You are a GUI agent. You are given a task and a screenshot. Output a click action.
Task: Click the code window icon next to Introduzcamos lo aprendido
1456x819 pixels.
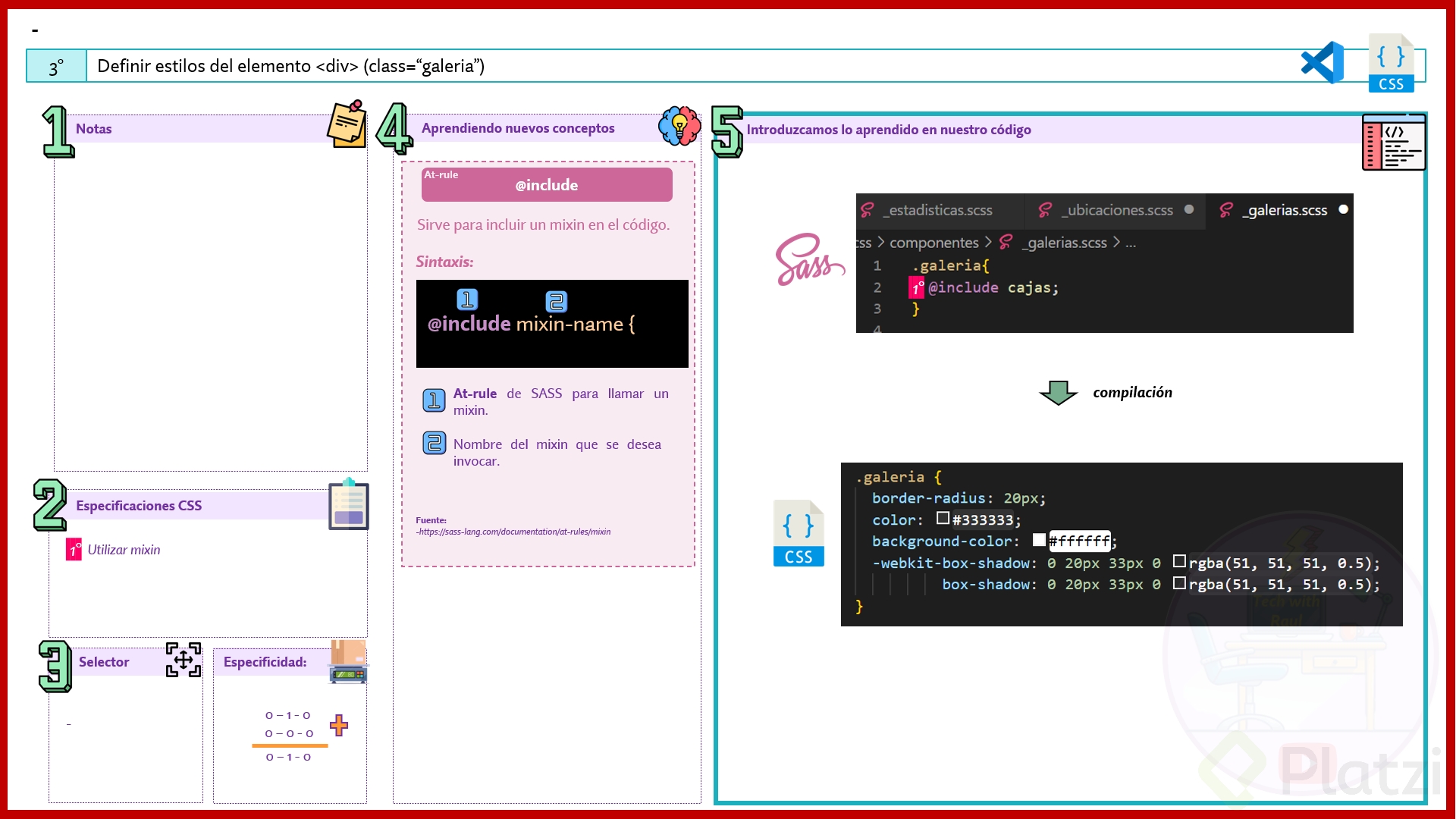[1394, 143]
